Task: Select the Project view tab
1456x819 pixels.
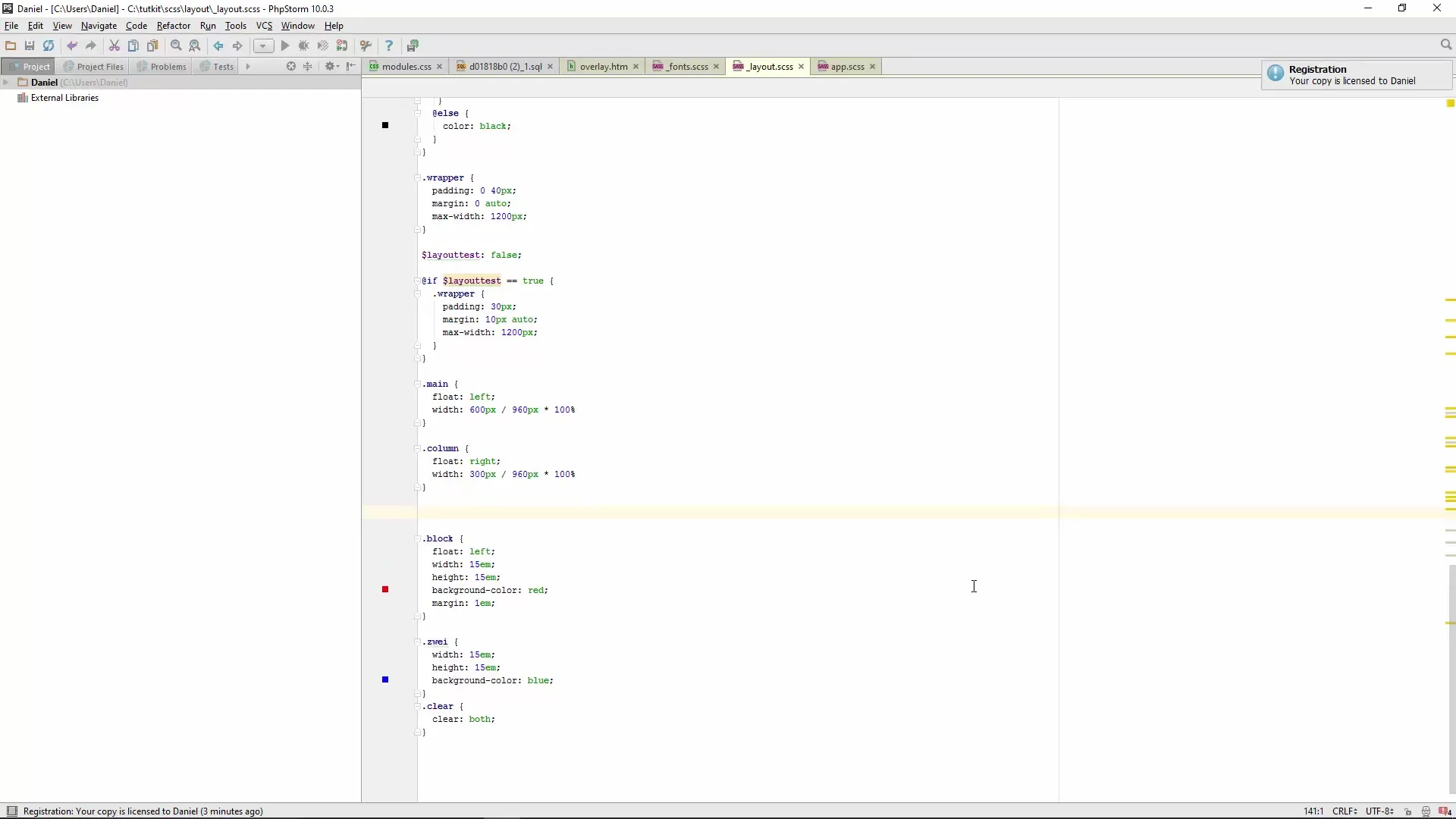Action: pos(29,67)
